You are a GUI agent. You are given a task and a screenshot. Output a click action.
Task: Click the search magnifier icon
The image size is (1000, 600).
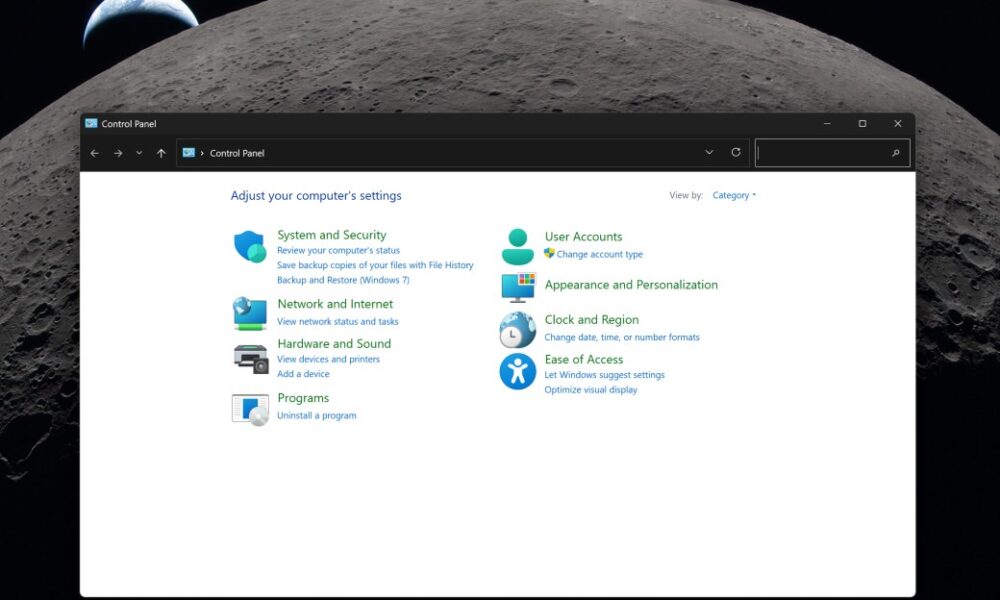coord(895,153)
